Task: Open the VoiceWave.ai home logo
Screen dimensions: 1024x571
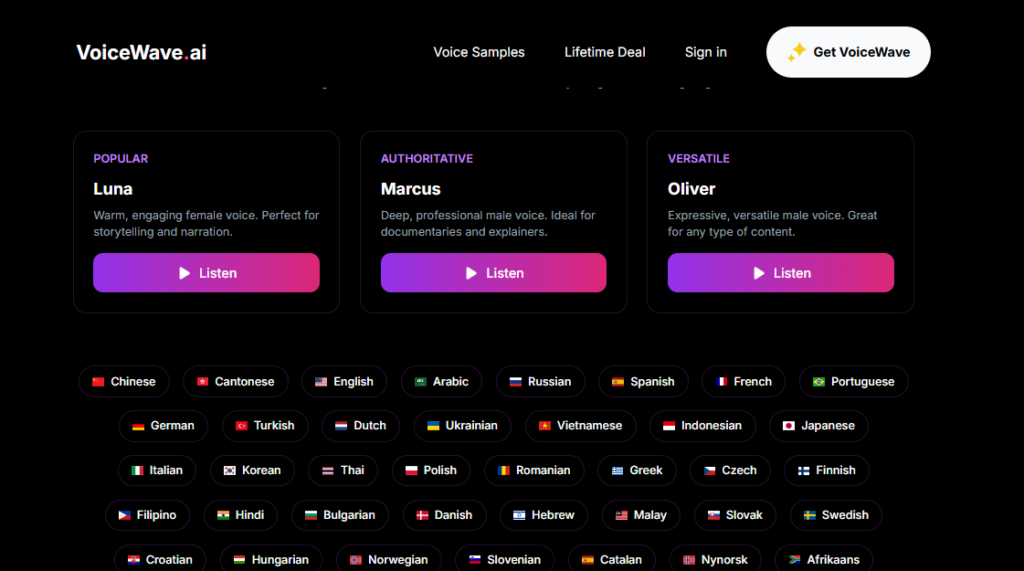Action: pyautogui.click(x=141, y=52)
